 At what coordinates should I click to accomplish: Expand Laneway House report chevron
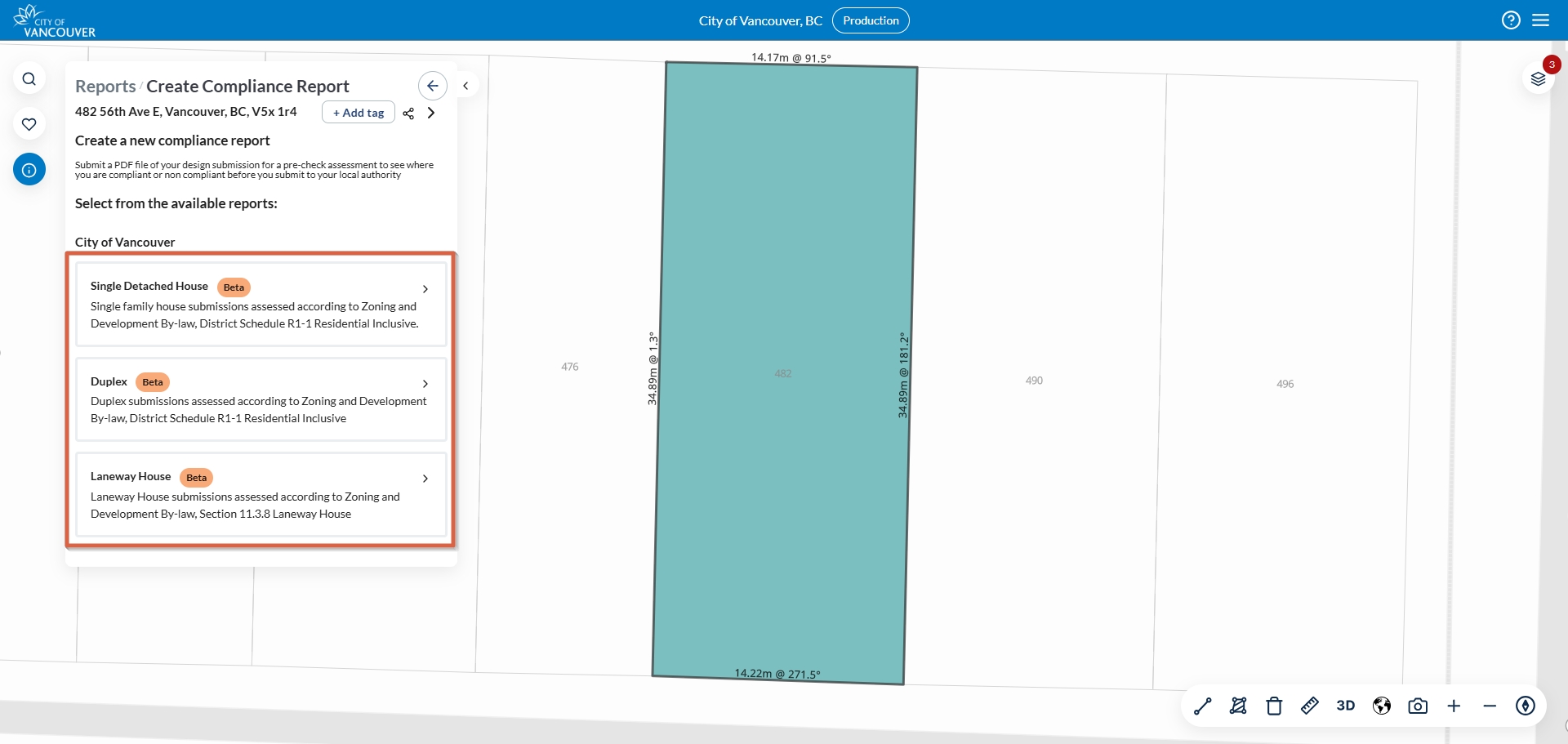425,479
